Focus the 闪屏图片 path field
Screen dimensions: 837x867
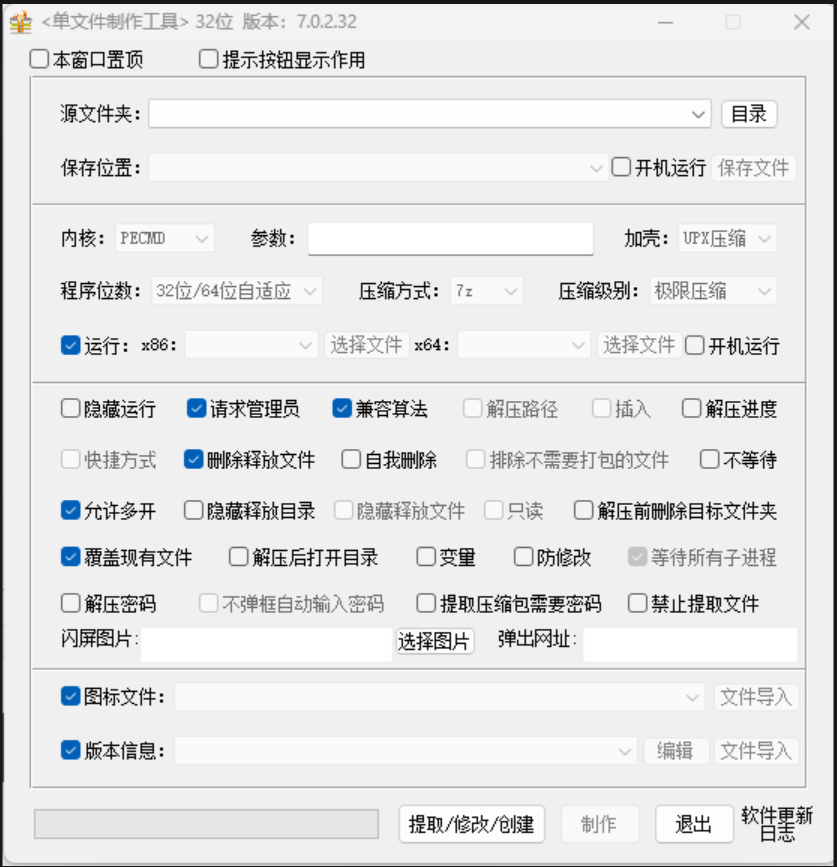(x=266, y=644)
